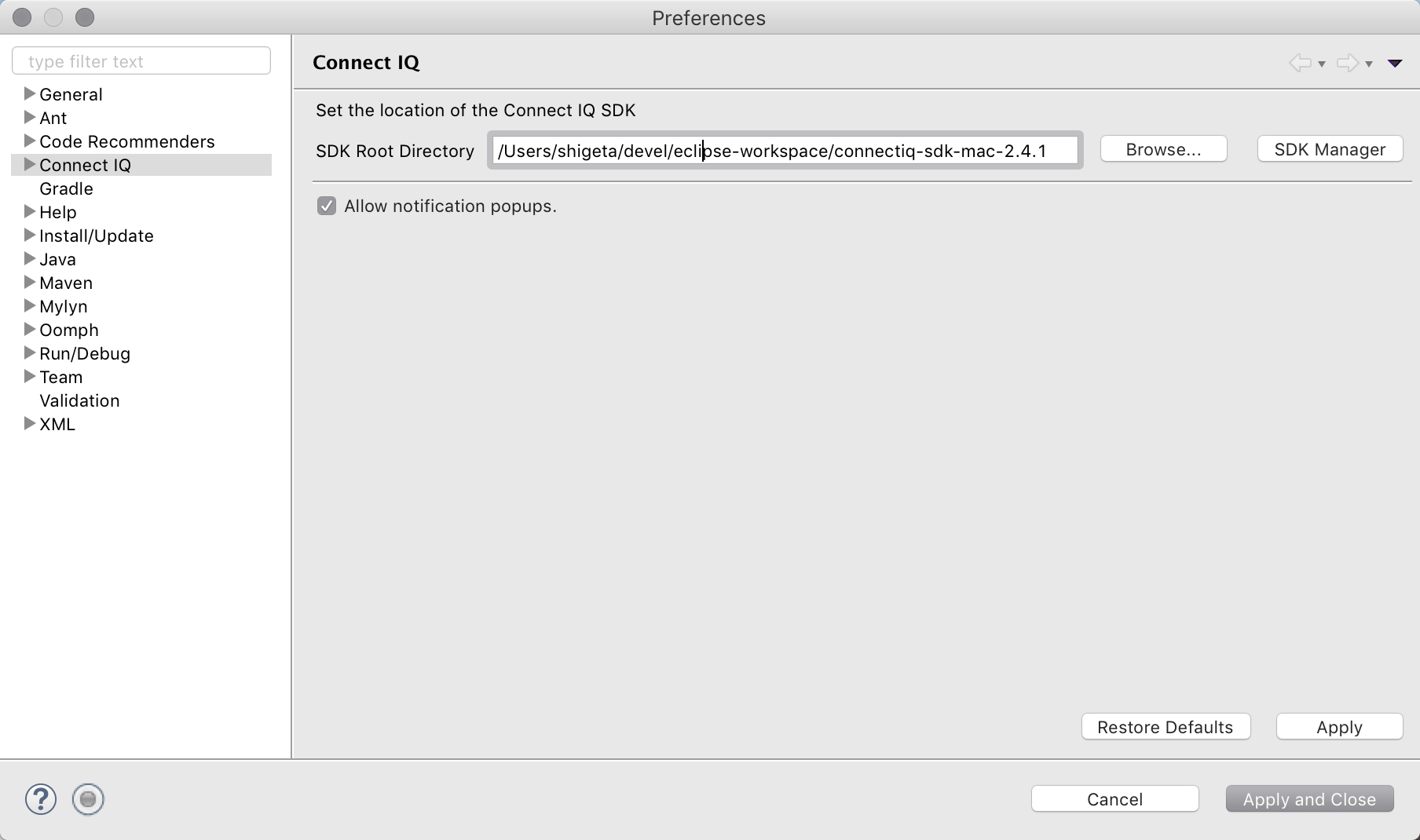Open the SDK Manager
Image resolution: width=1420 pixels, height=840 pixels.
[x=1330, y=149]
